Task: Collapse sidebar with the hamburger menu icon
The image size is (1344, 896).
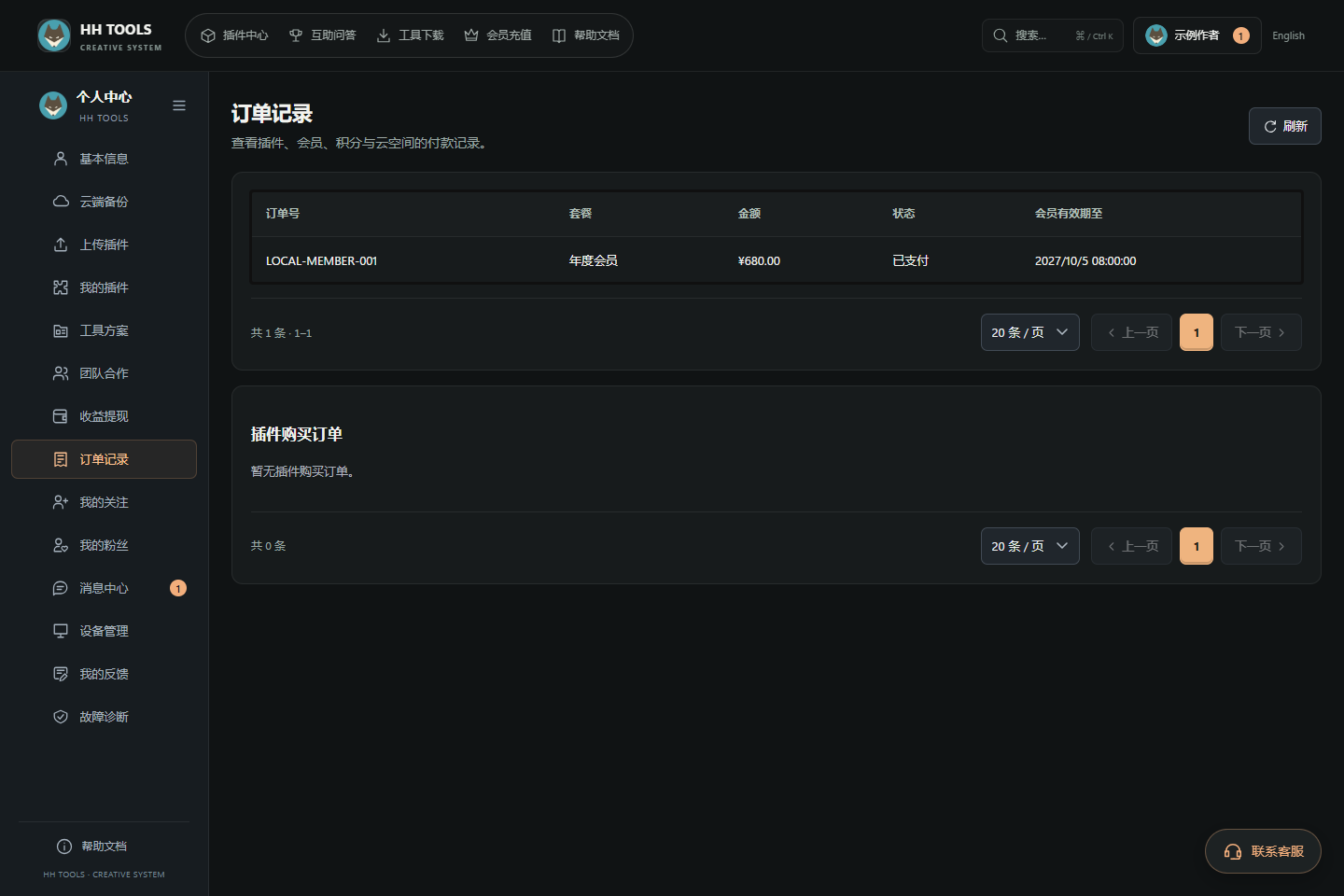Action: click(179, 105)
